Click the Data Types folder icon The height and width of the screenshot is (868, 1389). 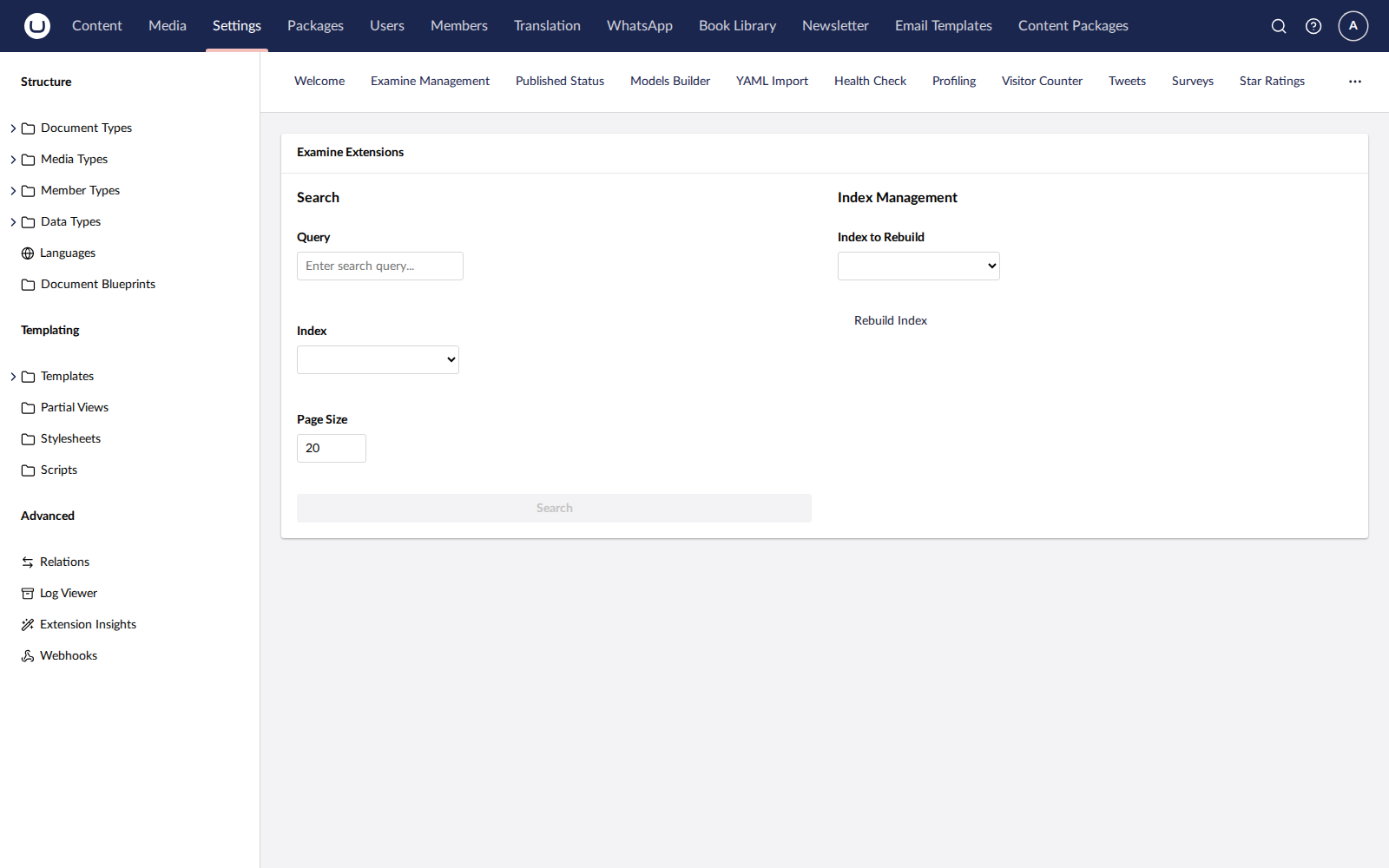click(x=28, y=222)
